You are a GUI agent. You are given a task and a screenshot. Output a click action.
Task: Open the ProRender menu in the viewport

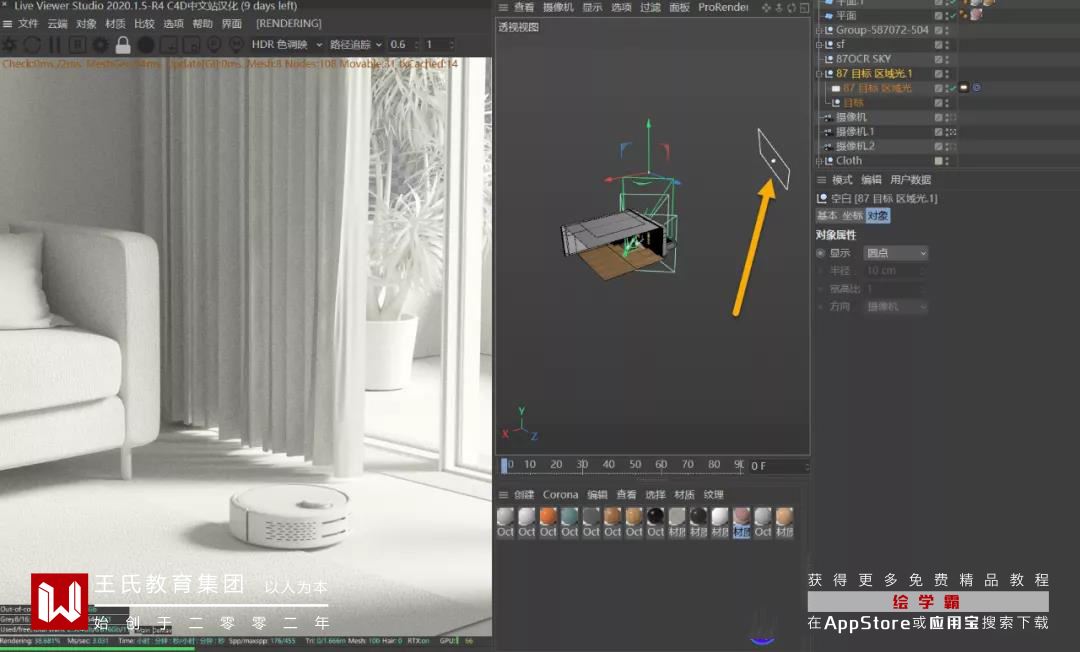(x=723, y=8)
